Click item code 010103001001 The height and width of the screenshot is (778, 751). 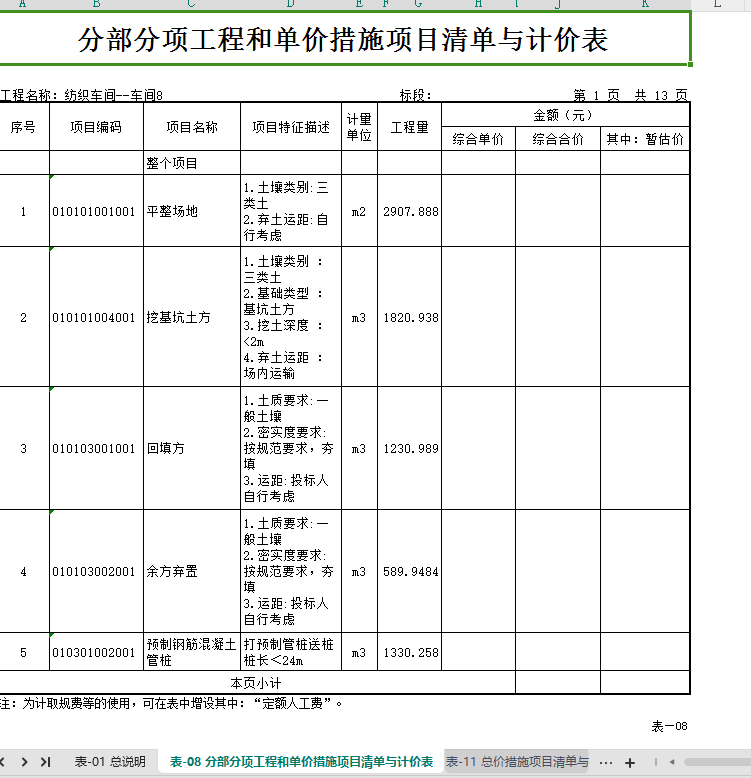pos(96,449)
